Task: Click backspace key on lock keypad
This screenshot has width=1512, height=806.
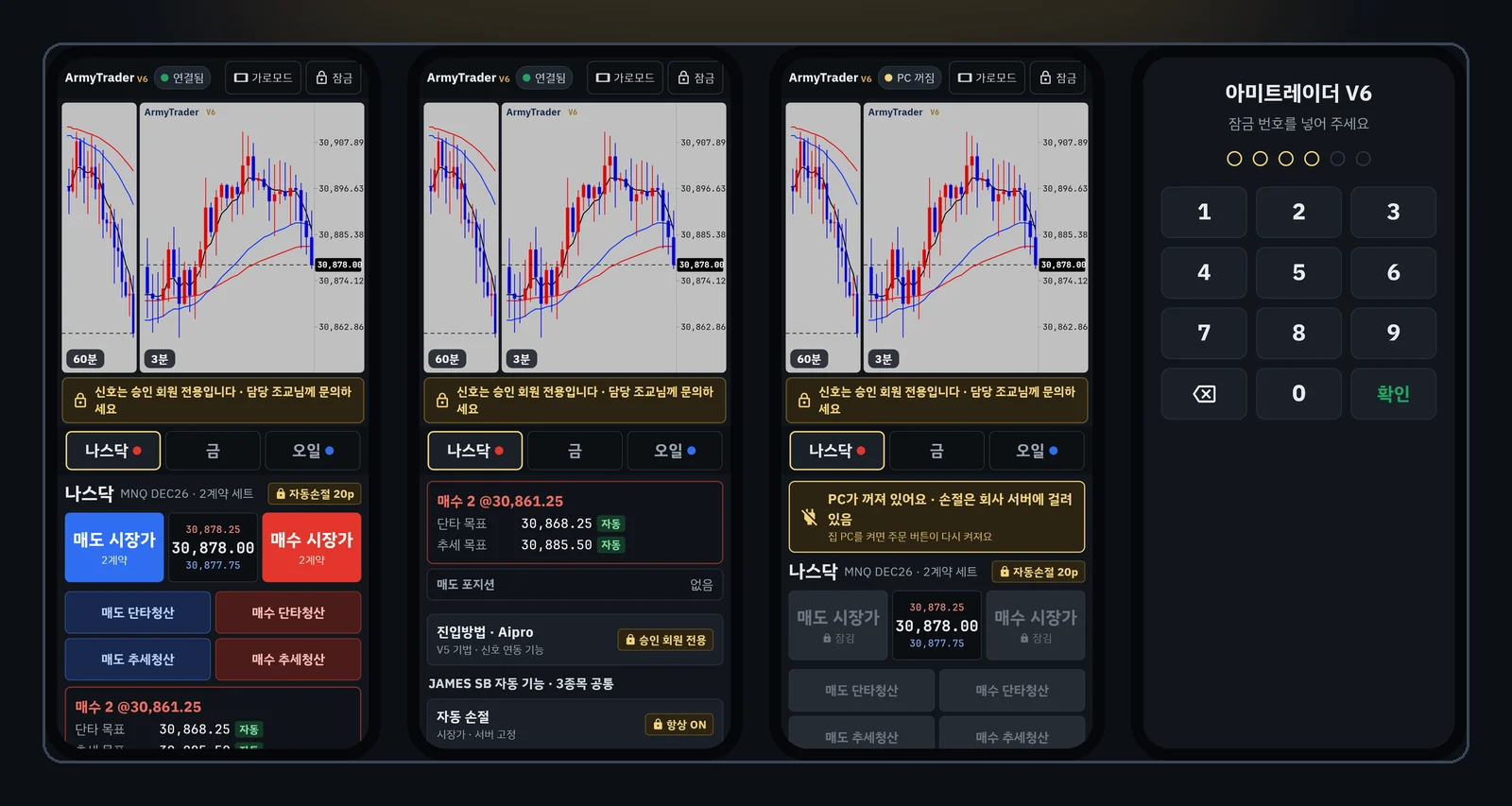Action: tap(1204, 393)
